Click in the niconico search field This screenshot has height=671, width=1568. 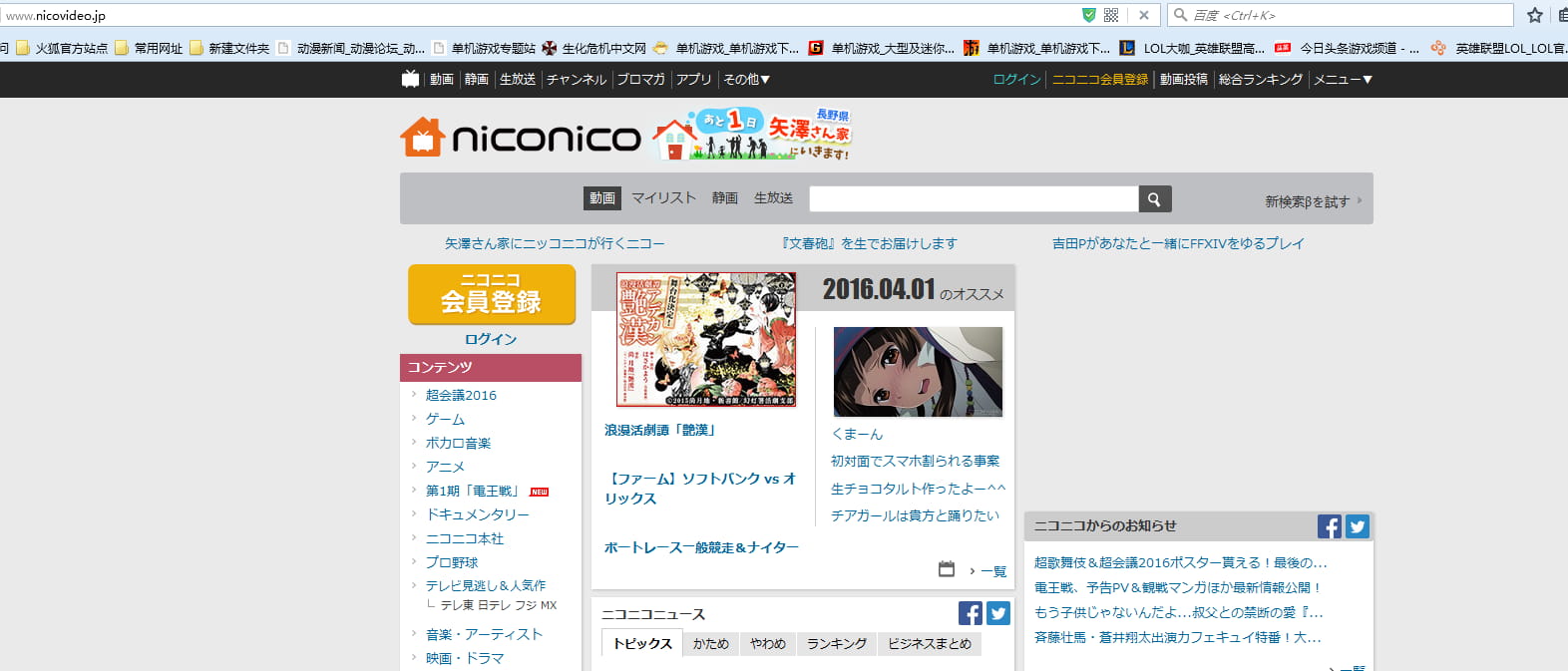974,199
